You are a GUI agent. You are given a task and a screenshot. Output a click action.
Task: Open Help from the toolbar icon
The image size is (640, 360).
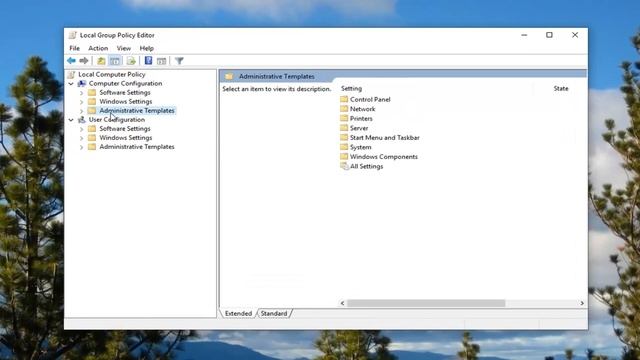(x=148, y=61)
